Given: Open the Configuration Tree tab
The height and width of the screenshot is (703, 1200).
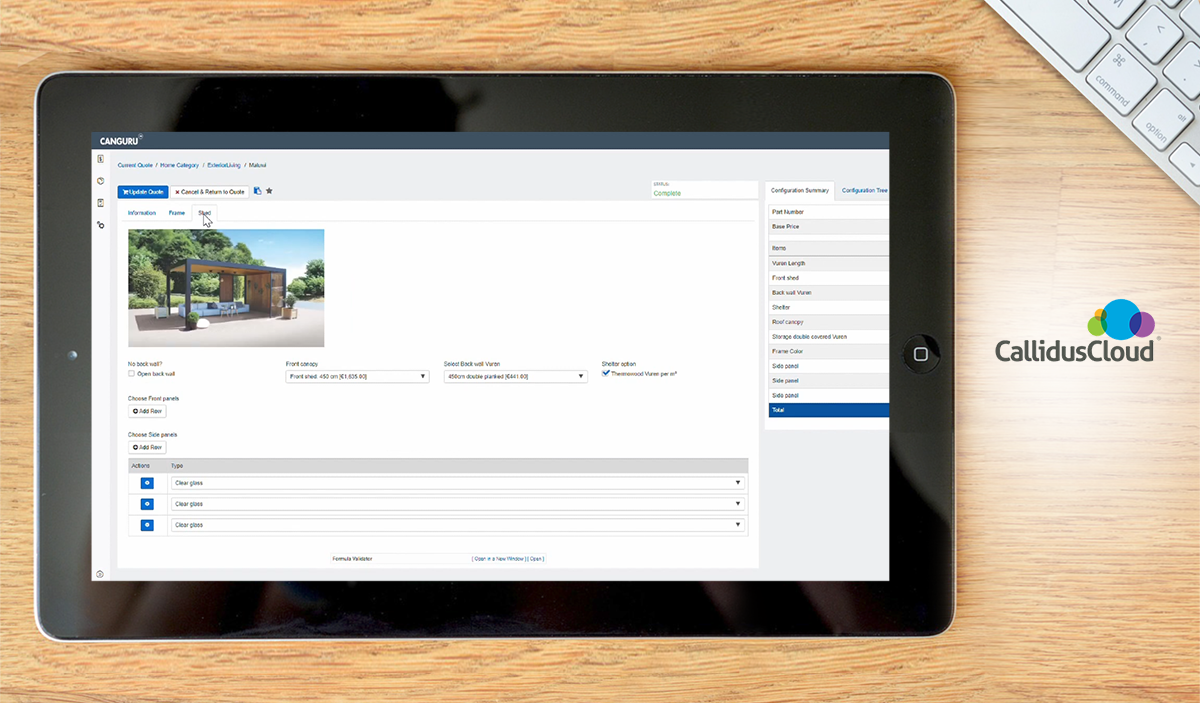Looking at the screenshot, I should pos(864,190).
